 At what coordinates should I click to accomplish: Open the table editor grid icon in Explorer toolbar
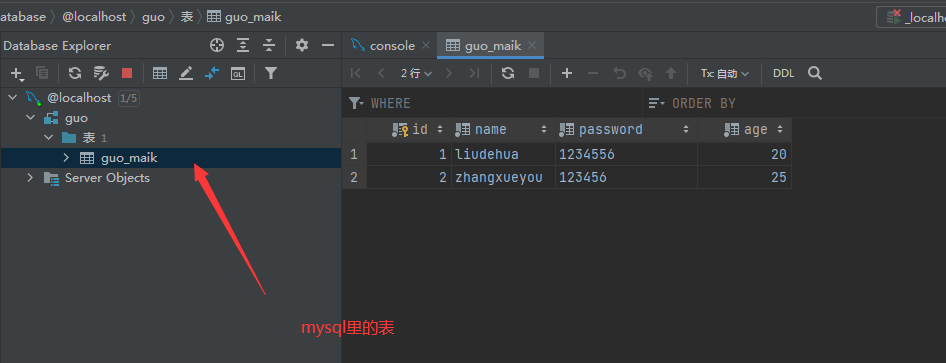160,74
